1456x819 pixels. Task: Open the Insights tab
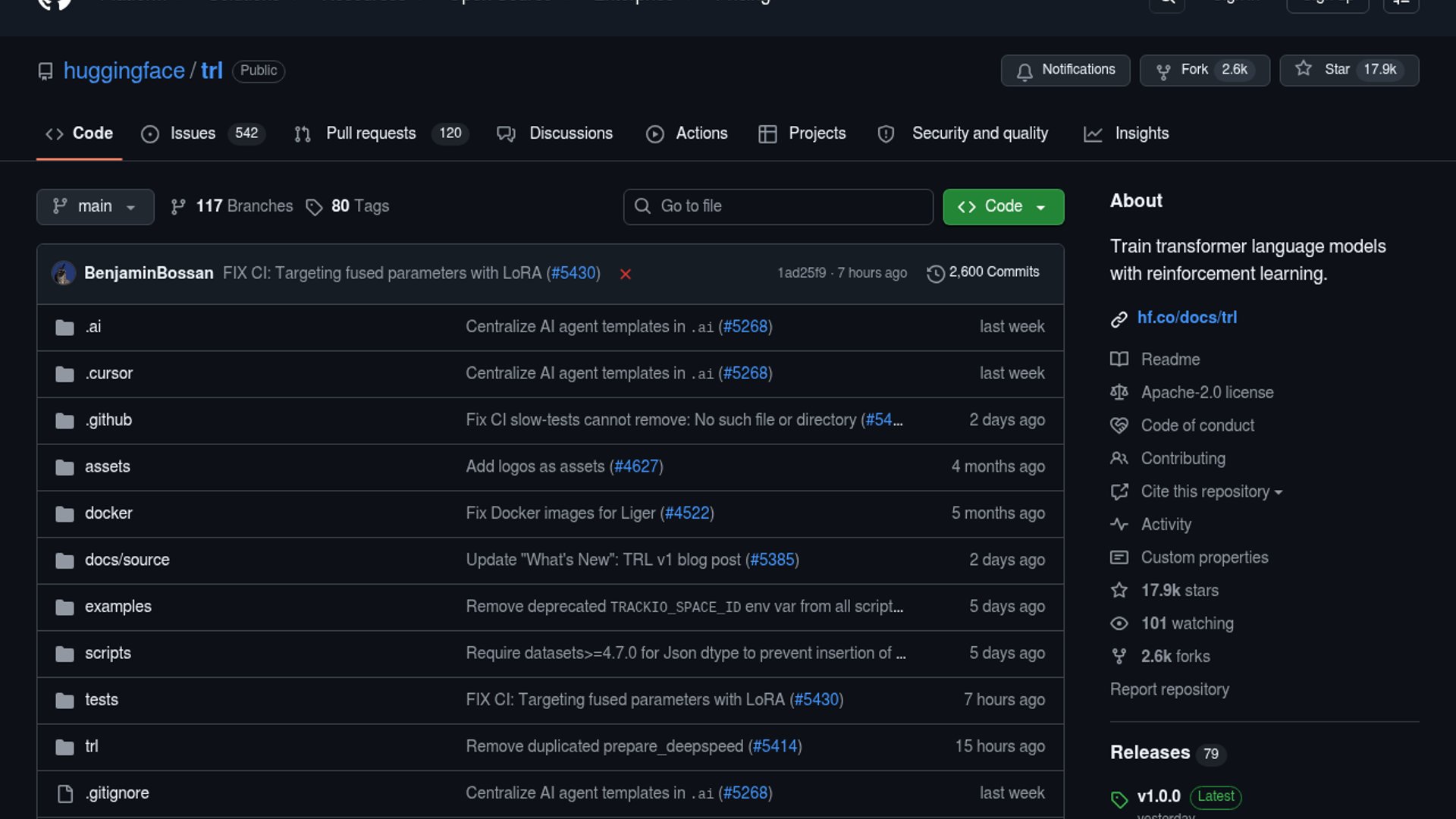(1141, 133)
